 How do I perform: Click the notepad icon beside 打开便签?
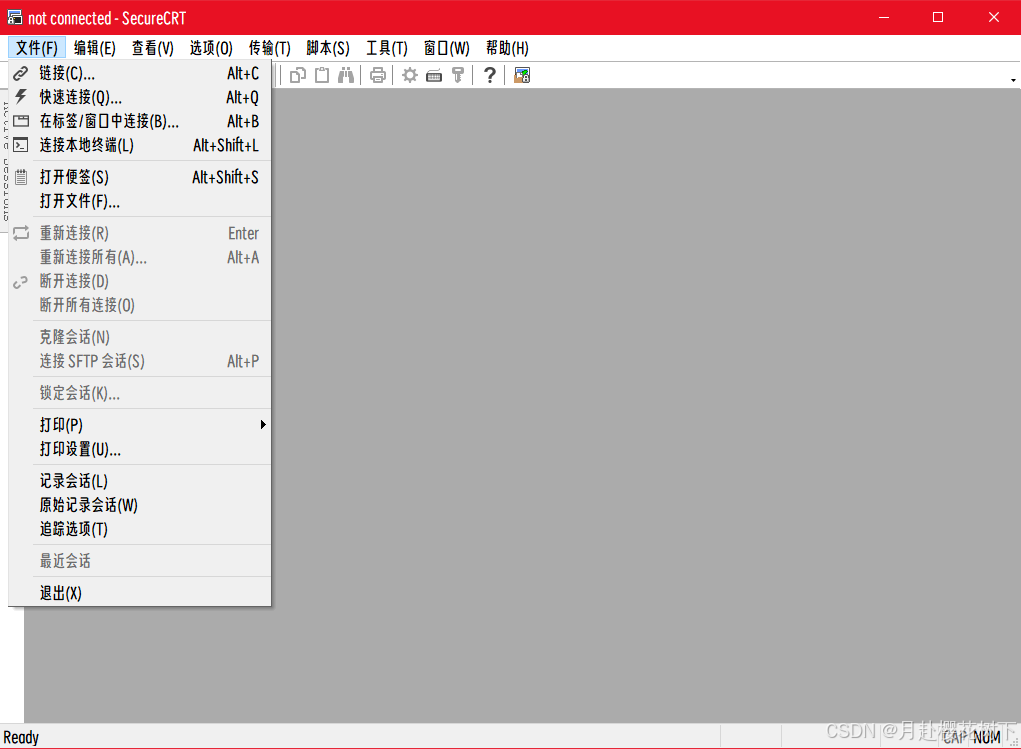21,177
